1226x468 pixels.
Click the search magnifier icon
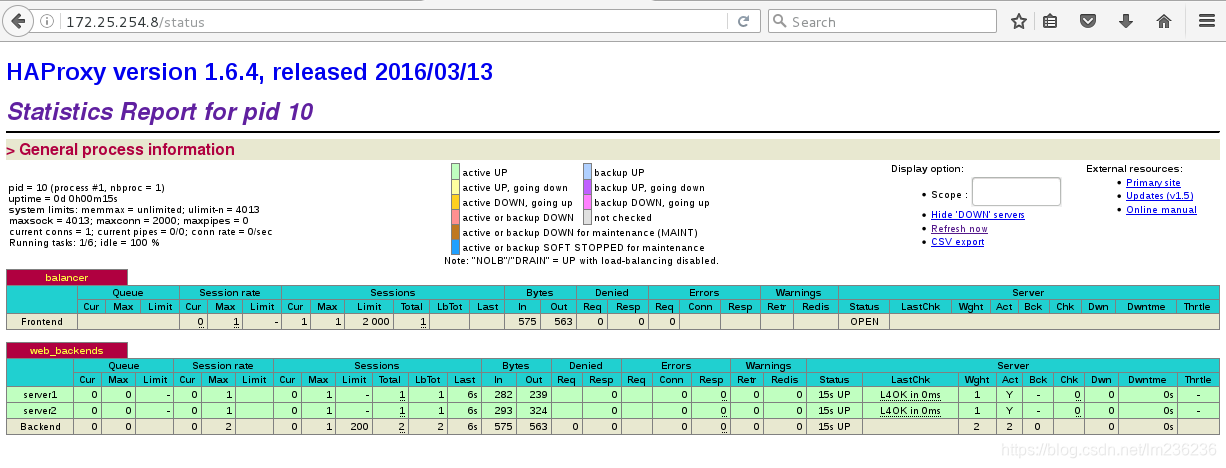click(780, 21)
